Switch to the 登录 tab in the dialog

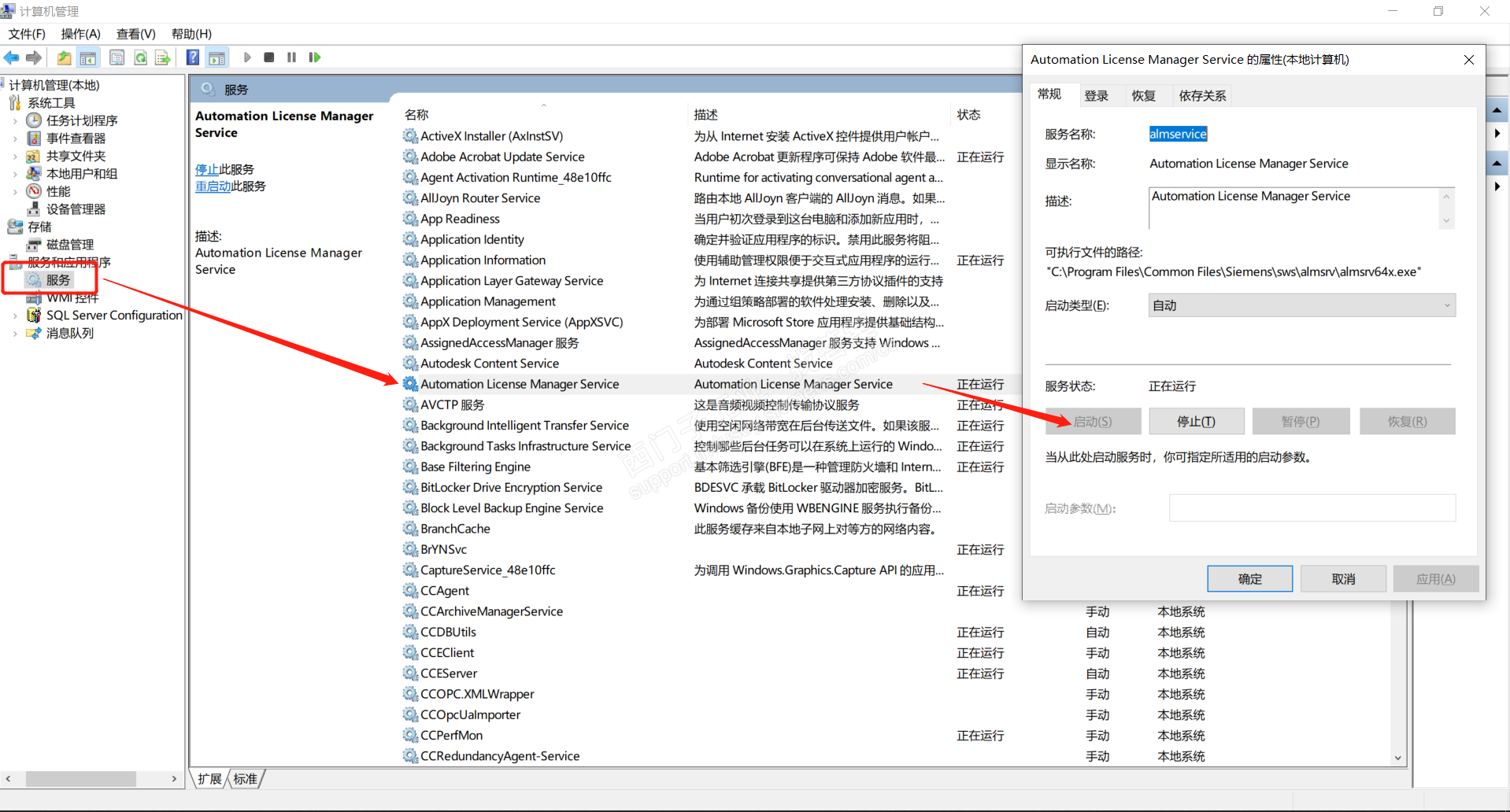[x=1096, y=96]
